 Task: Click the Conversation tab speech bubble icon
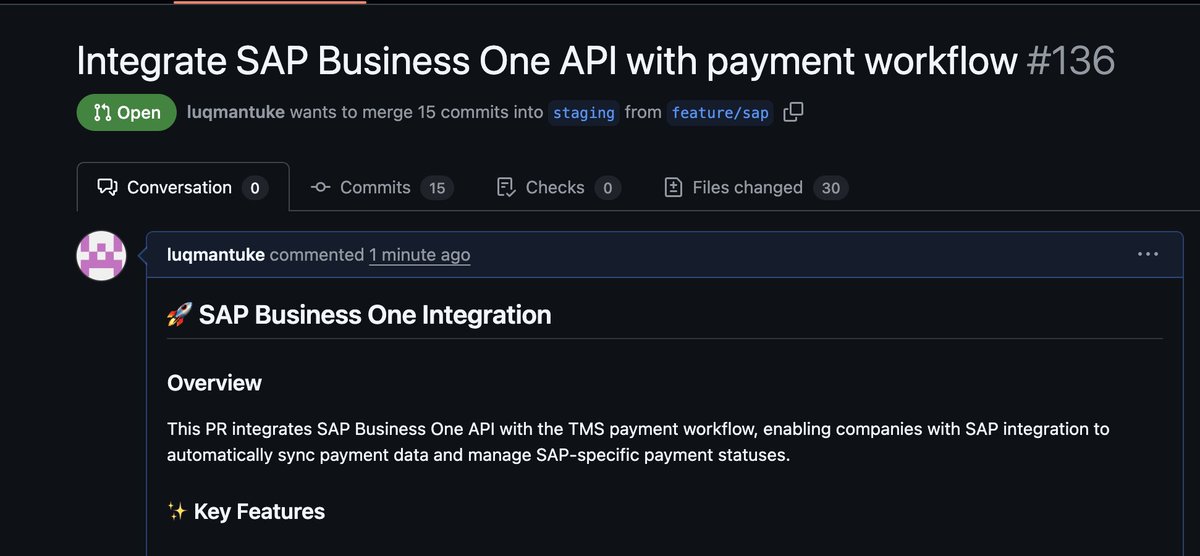tap(107, 188)
